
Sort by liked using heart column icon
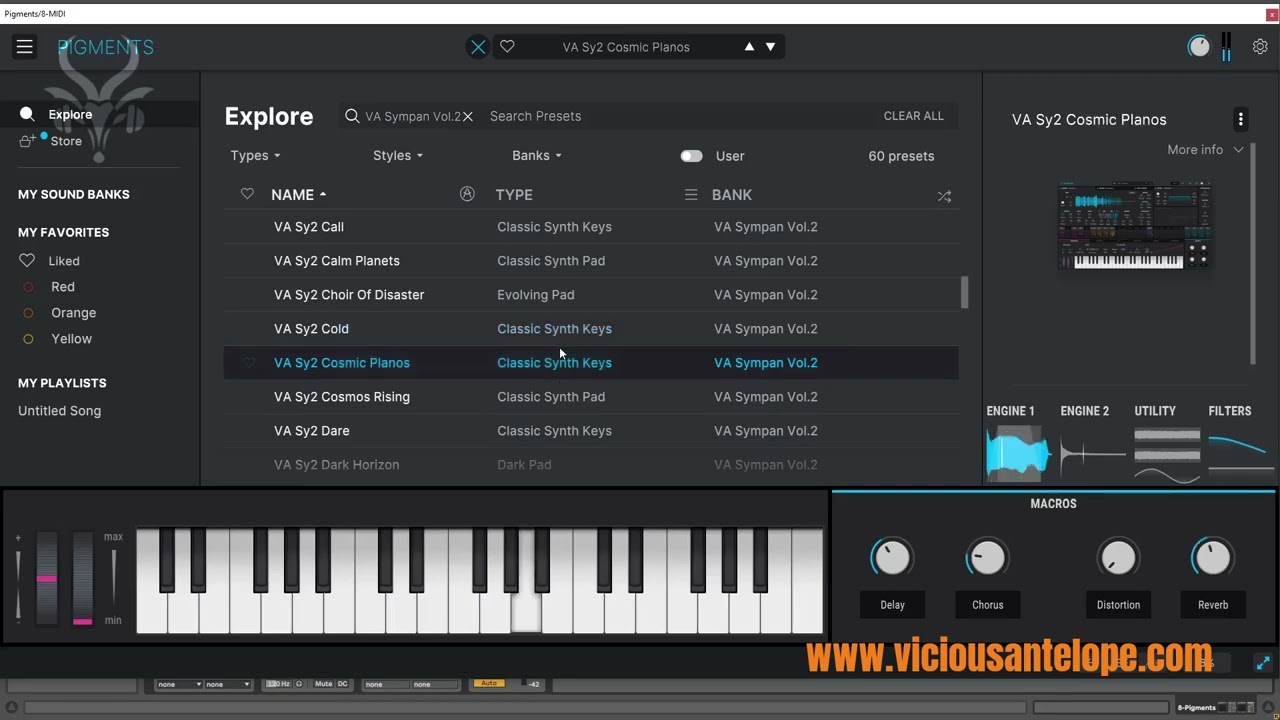[x=247, y=194]
